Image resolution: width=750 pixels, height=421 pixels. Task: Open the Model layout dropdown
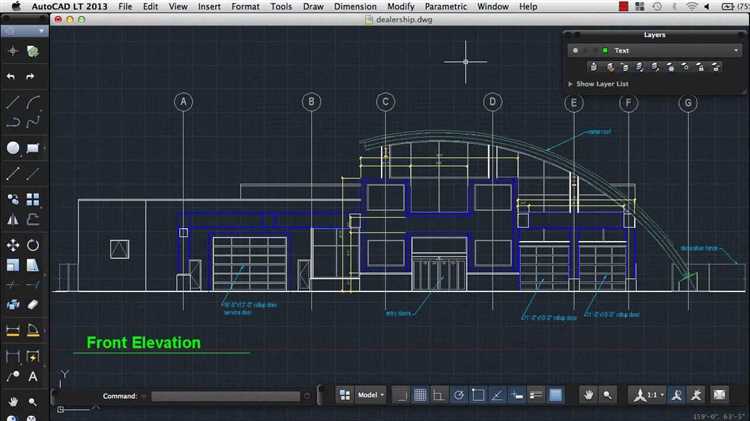pyautogui.click(x=370, y=395)
